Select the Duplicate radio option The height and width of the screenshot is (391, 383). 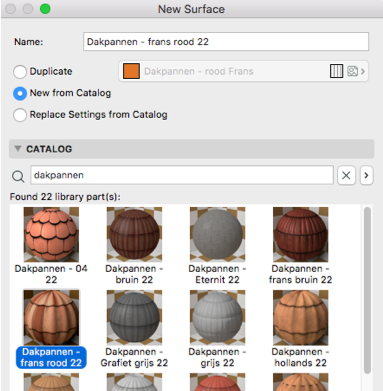tap(20, 72)
